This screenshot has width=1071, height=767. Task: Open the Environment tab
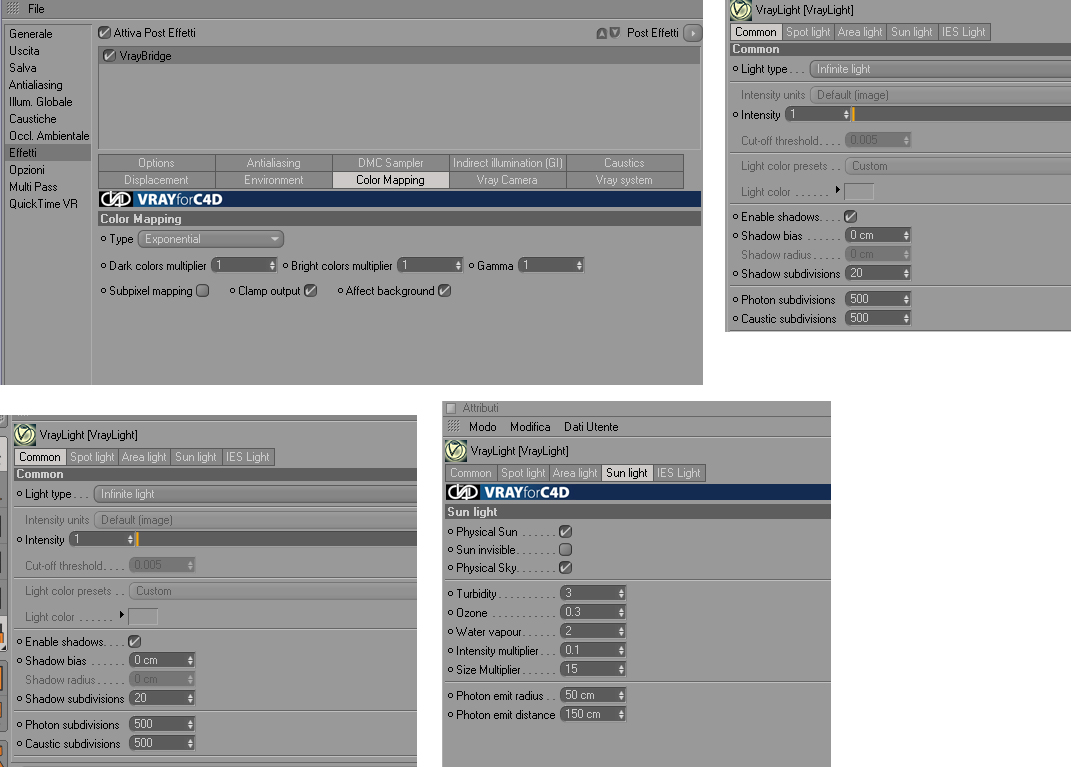[x=273, y=180]
